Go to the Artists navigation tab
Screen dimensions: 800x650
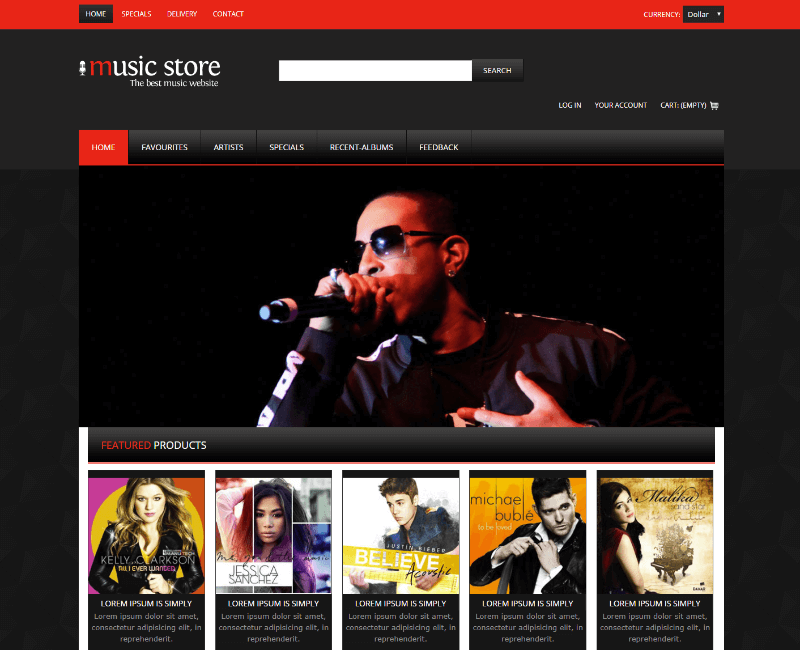pos(228,147)
